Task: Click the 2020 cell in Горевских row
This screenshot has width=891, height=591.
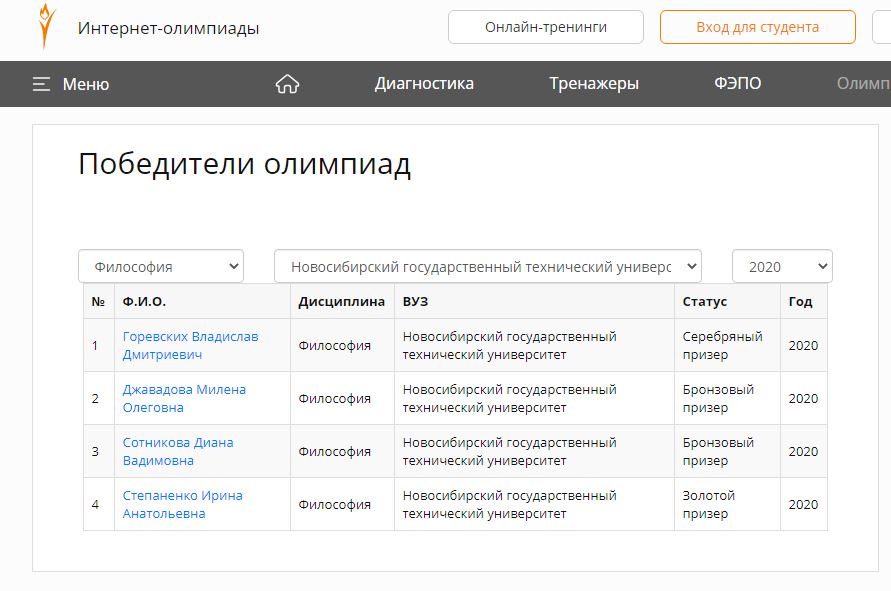Action: (x=803, y=346)
